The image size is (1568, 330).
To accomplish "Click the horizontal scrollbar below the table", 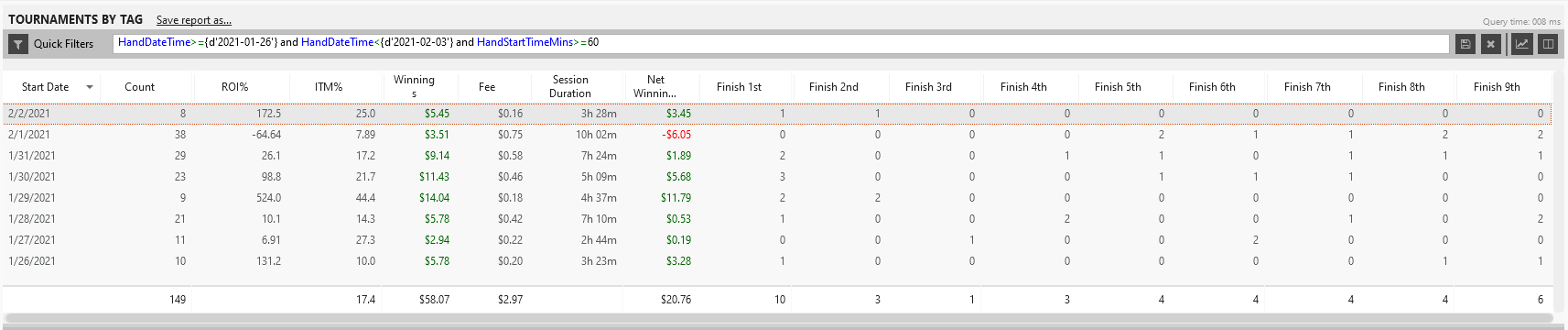I will coord(778,319).
